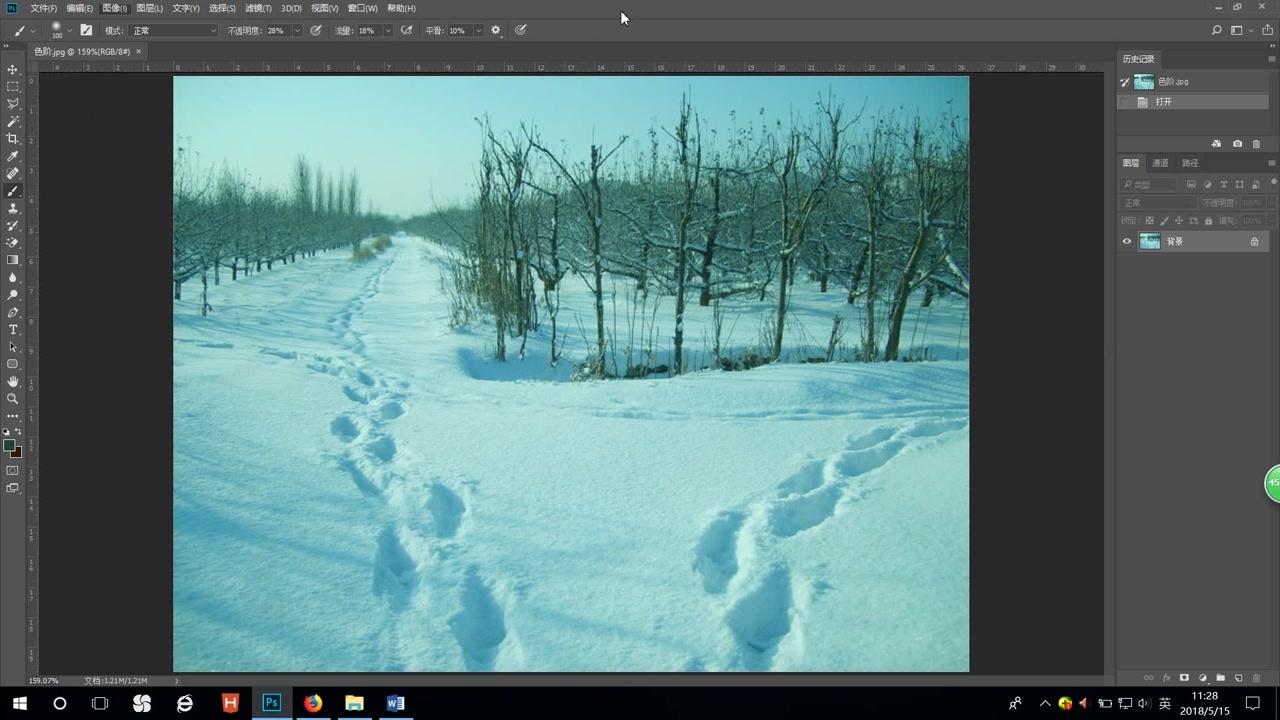Select the Pen tool
Viewport: 1280px width, 720px height.
[x=13, y=312]
